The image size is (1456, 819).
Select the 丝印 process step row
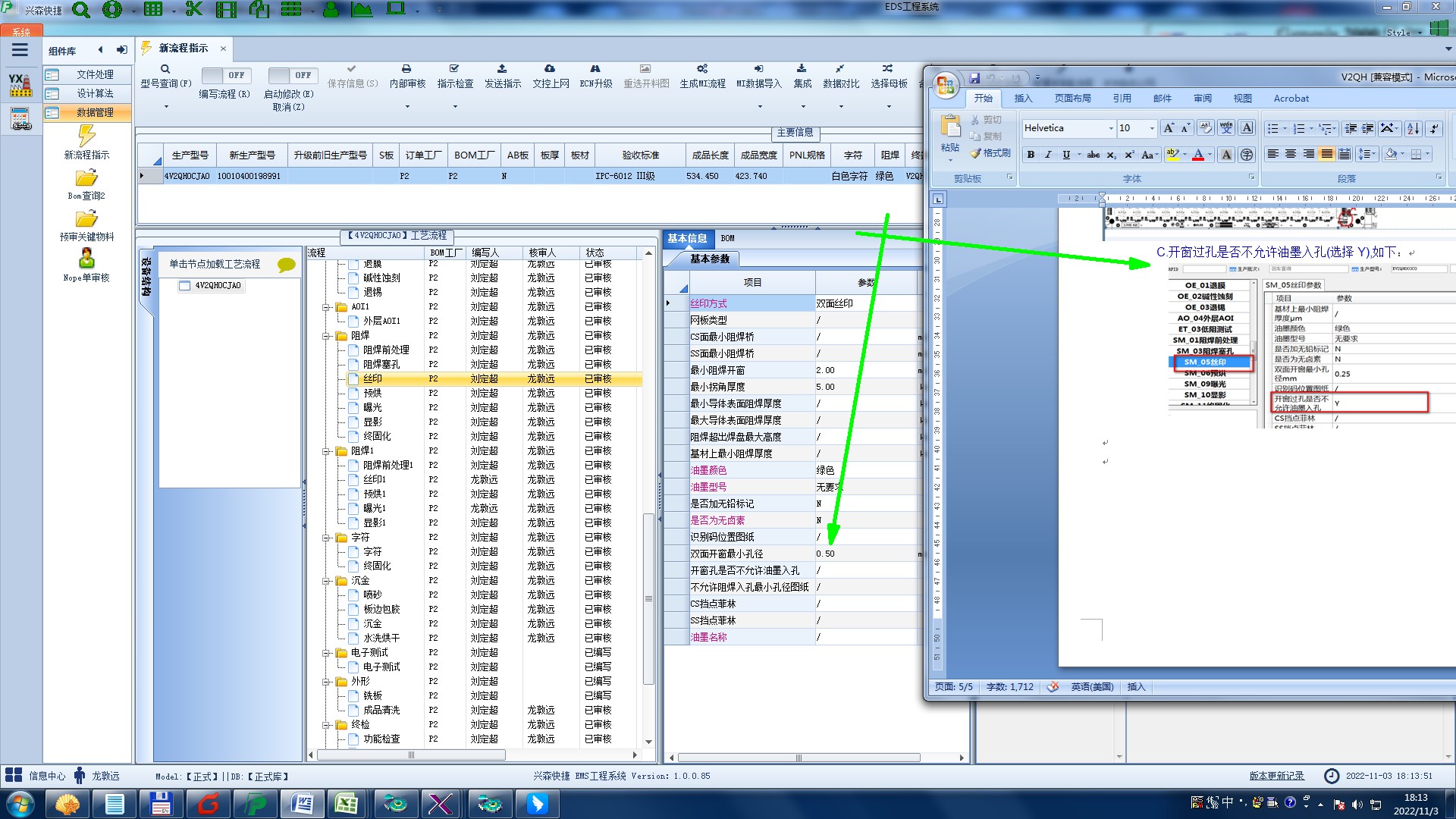(372, 378)
